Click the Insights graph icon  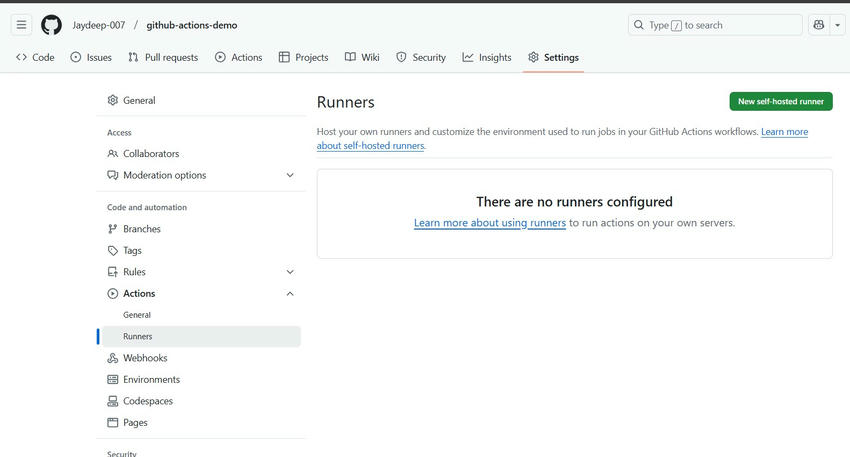coord(468,57)
